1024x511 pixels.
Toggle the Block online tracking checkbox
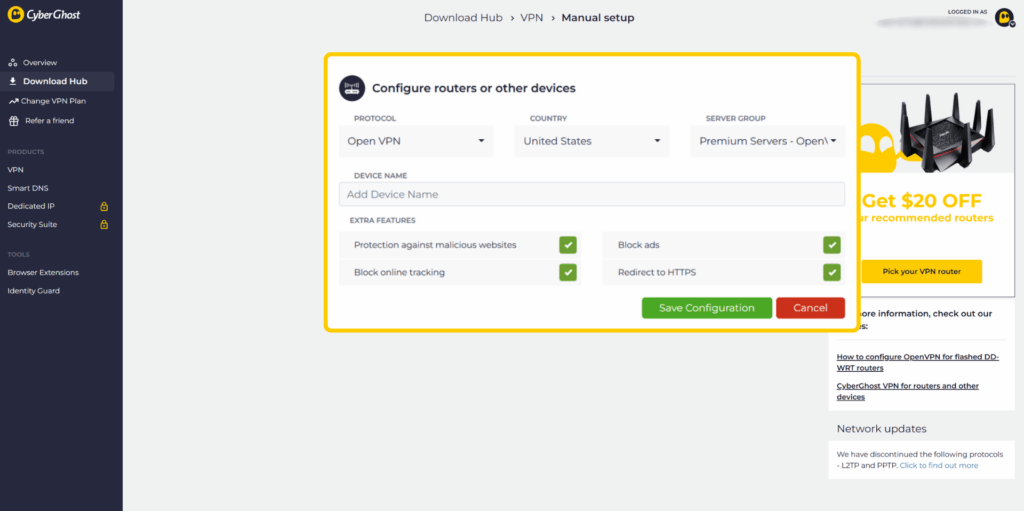tap(567, 272)
